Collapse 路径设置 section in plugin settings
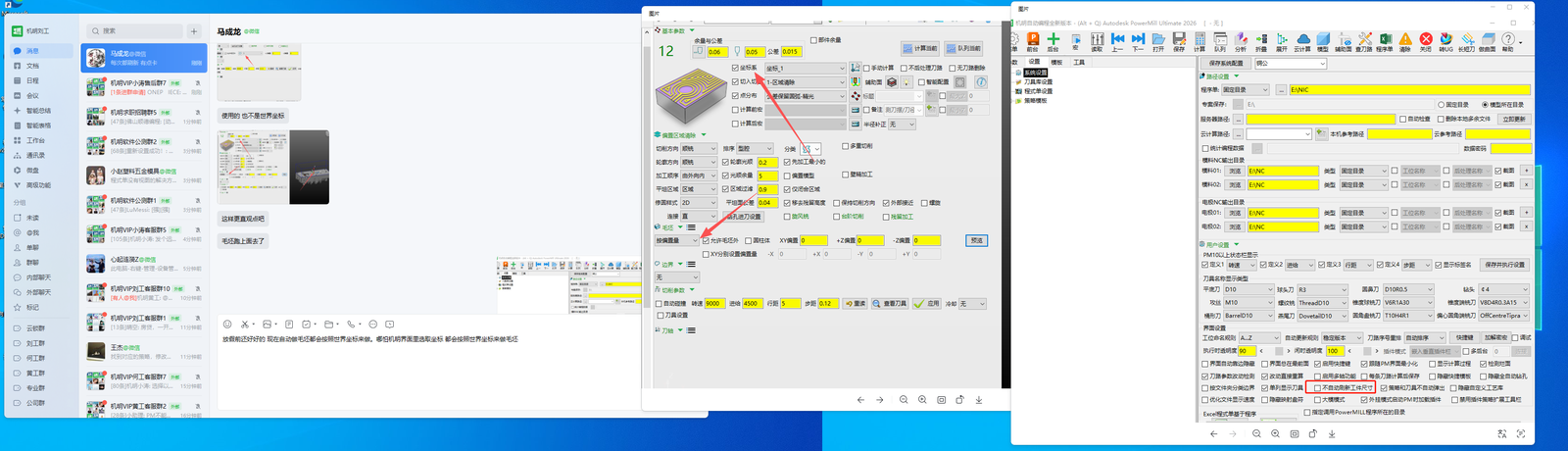Image resolution: width=1568 pixels, height=451 pixels. (x=1237, y=76)
